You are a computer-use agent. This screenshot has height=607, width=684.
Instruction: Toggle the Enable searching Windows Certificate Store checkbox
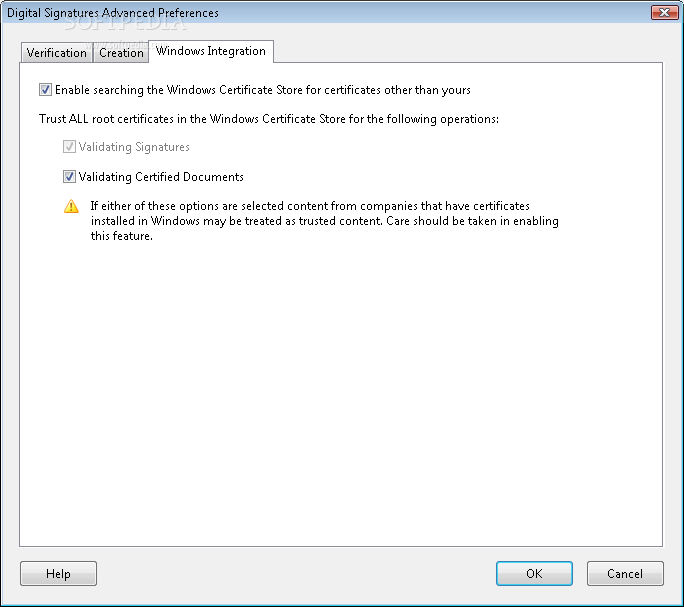pyautogui.click(x=45, y=90)
